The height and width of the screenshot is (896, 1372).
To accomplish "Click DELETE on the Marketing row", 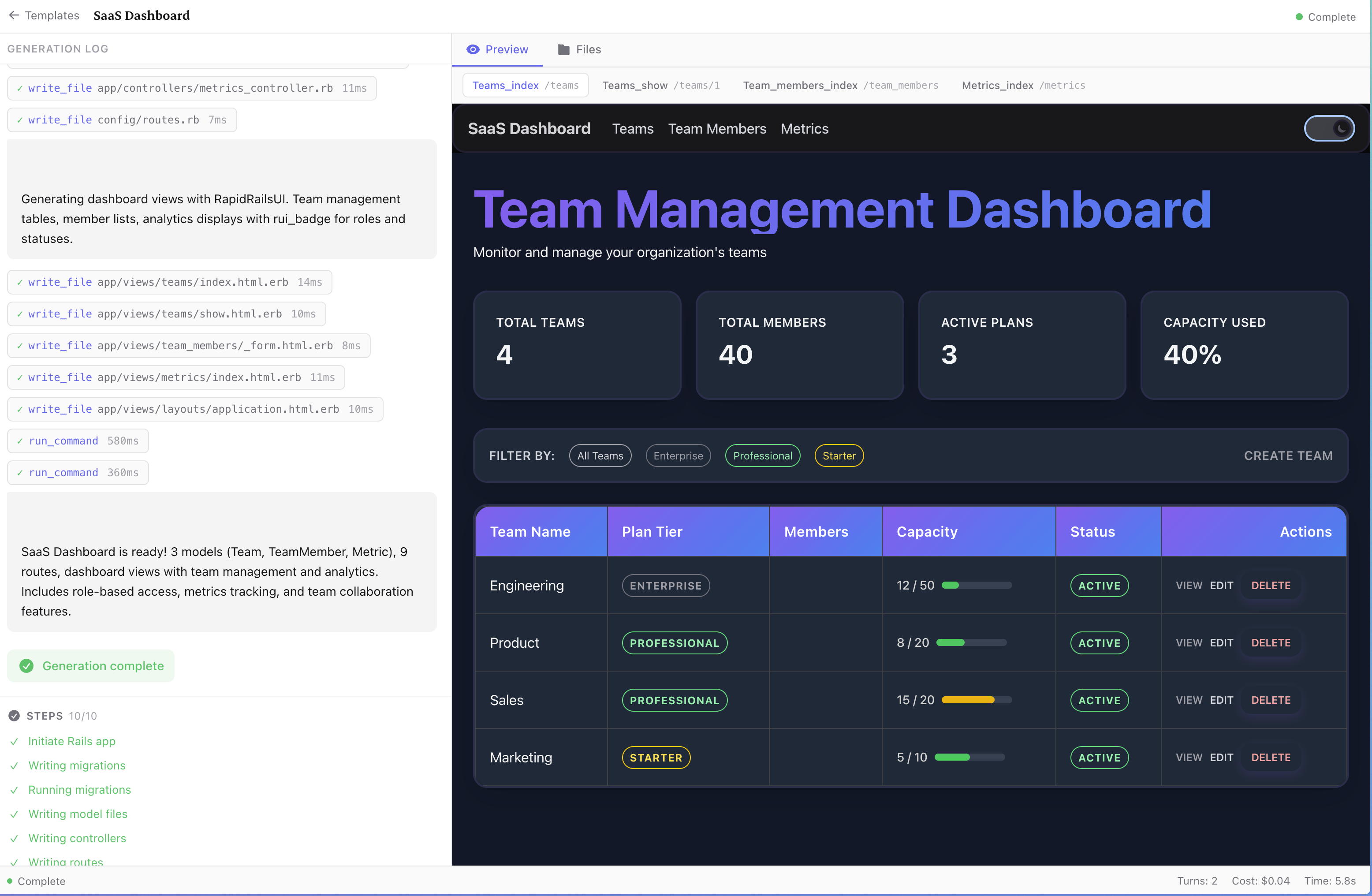I will click(1271, 757).
